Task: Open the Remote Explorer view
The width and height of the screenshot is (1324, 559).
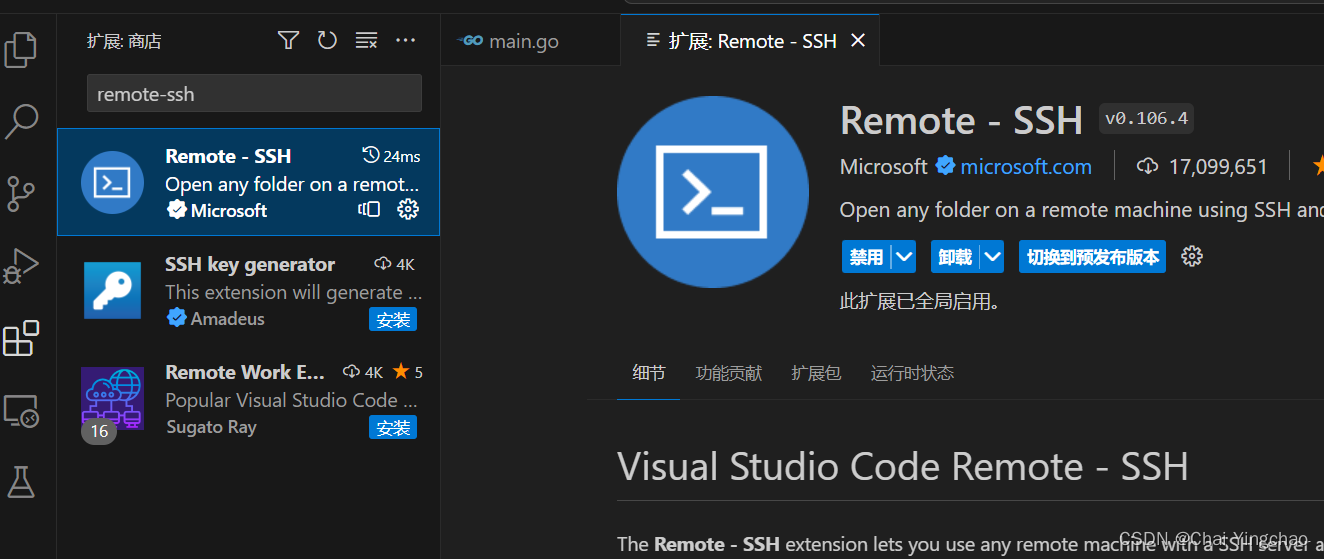Action: point(21,410)
